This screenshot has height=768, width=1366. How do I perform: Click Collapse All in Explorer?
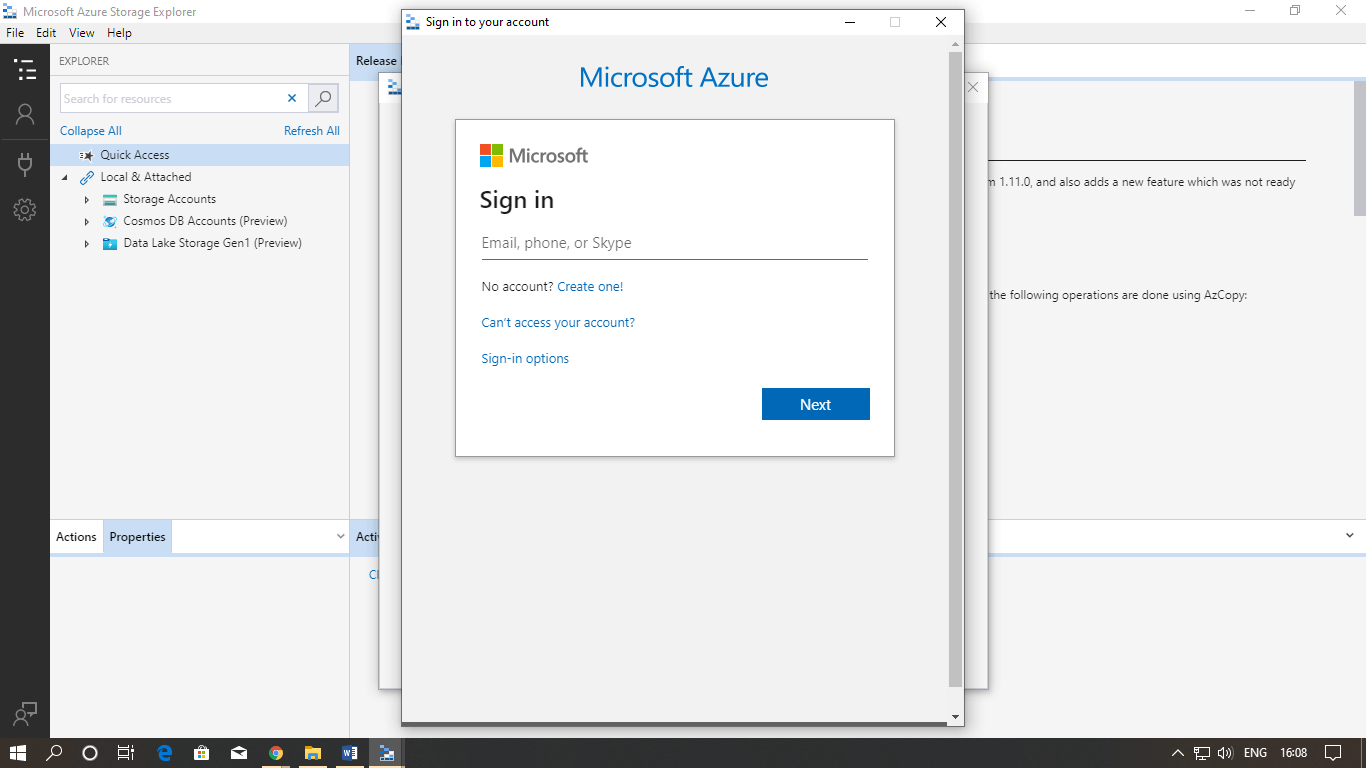(91, 131)
